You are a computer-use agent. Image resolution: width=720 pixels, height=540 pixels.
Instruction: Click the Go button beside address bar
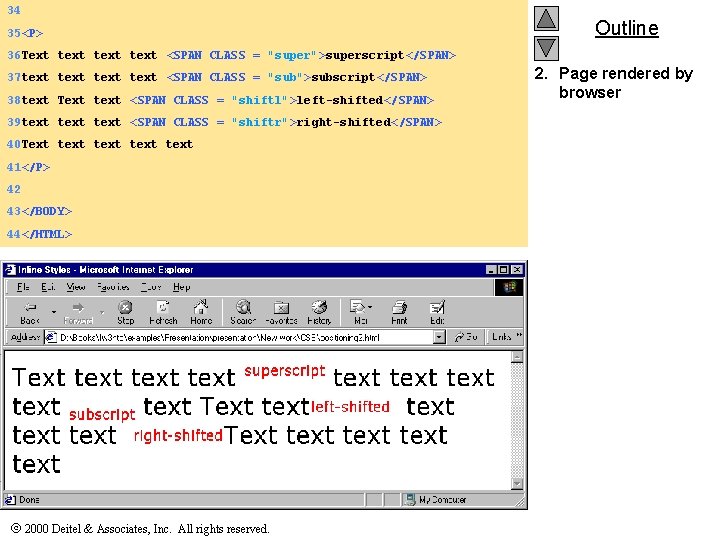click(466, 337)
